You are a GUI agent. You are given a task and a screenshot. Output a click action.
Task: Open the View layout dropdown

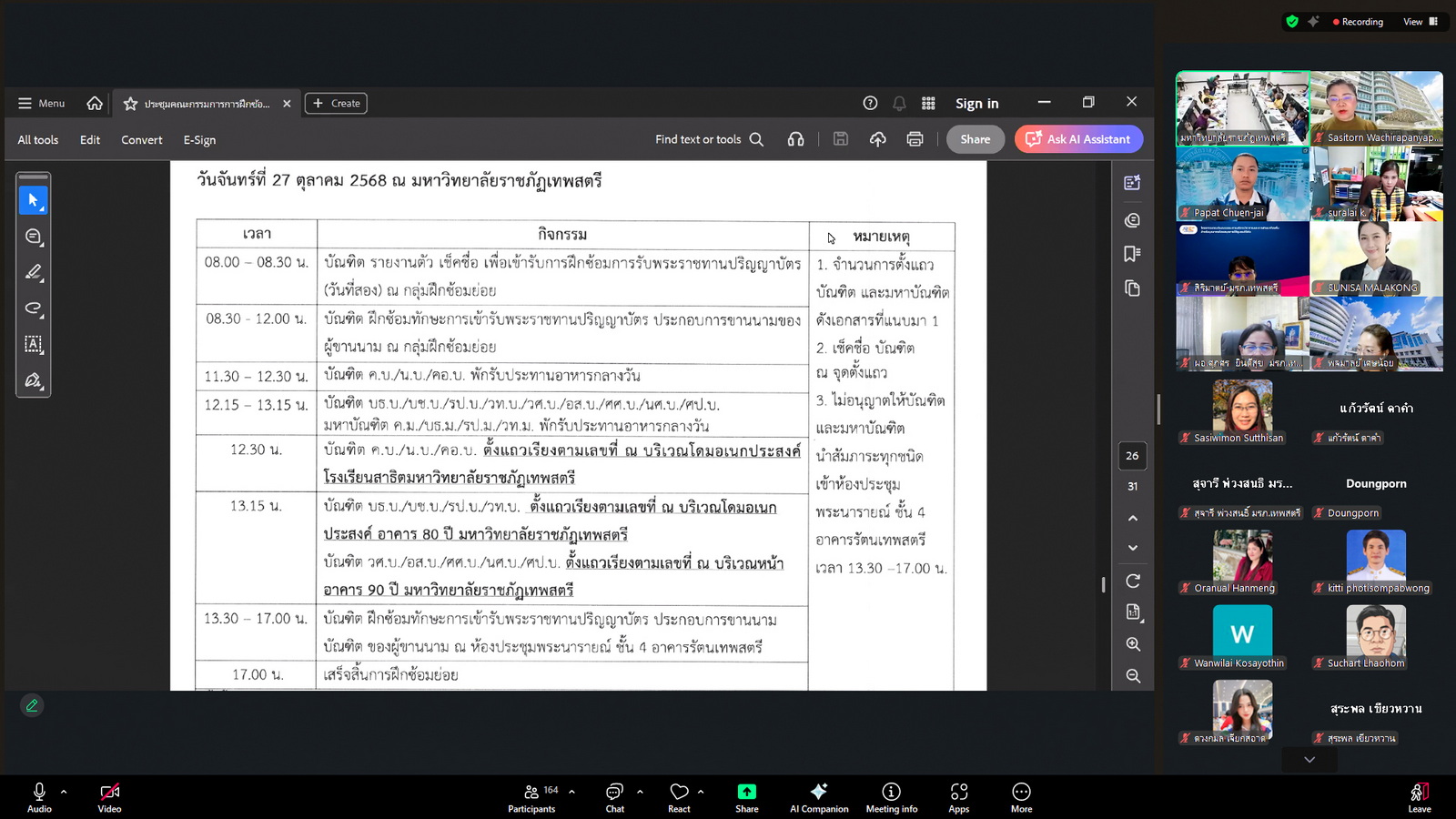coord(1420,22)
